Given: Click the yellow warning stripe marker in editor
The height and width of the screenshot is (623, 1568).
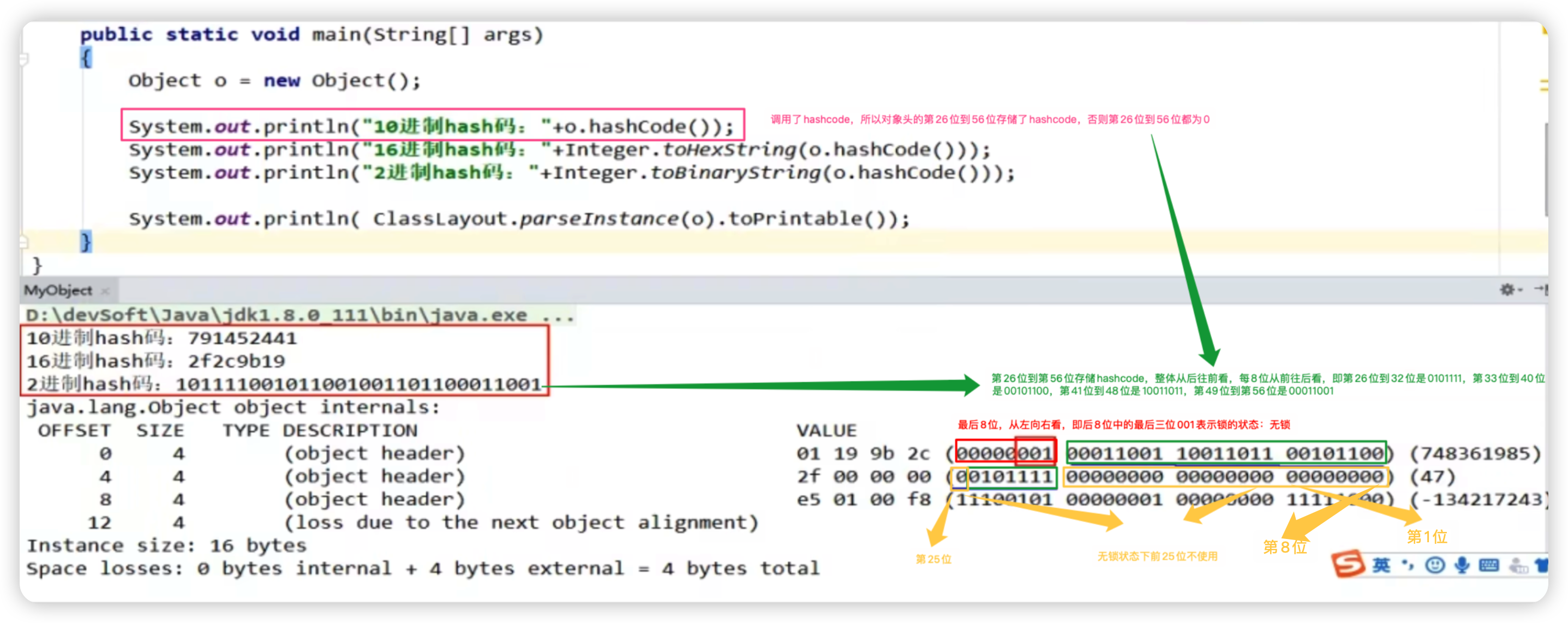Looking at the screenshot, I should [1543, 85].
